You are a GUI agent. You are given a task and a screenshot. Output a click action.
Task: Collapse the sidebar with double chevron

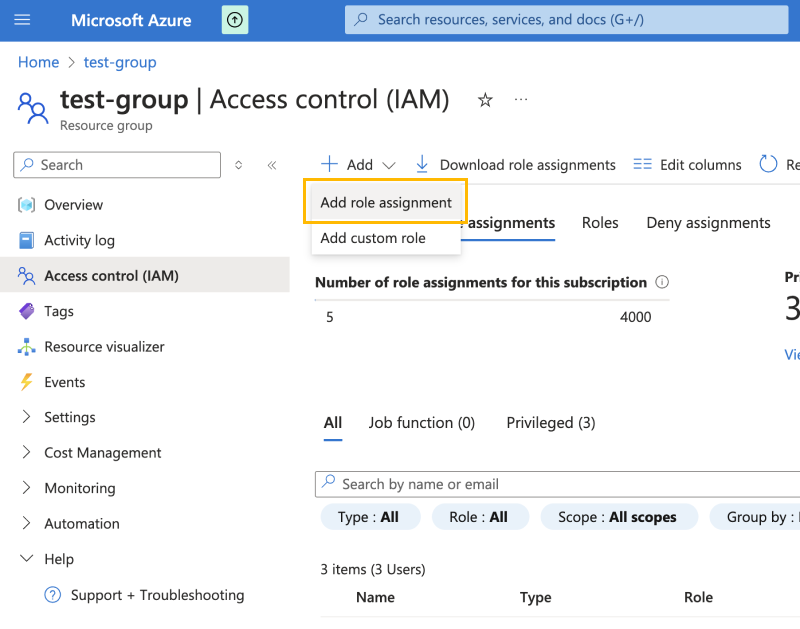coord(272,165)
